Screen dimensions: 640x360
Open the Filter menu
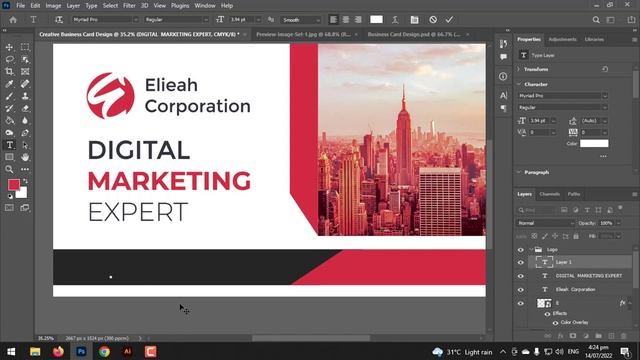click(129, 6)
